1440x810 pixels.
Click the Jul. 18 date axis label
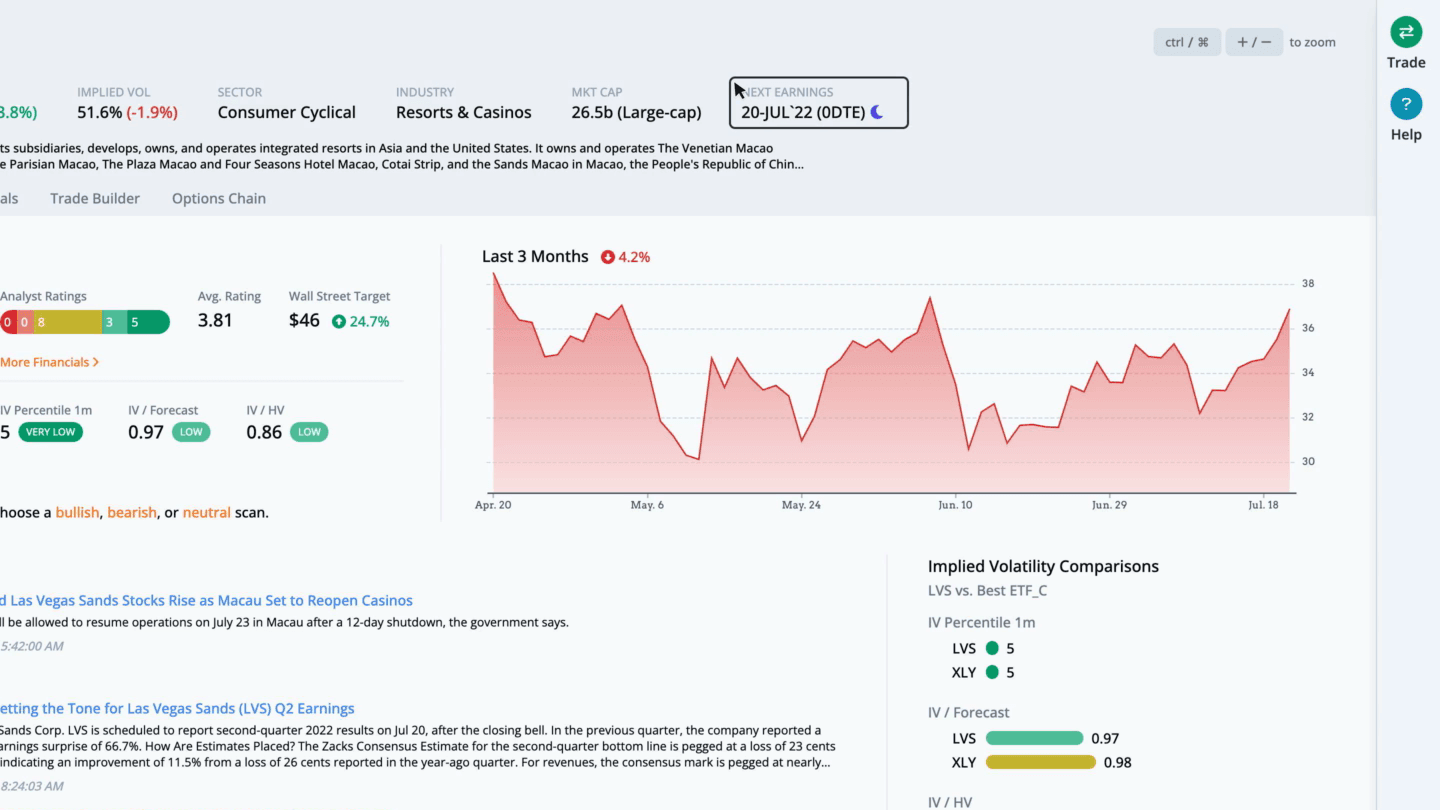[1263, 505]
